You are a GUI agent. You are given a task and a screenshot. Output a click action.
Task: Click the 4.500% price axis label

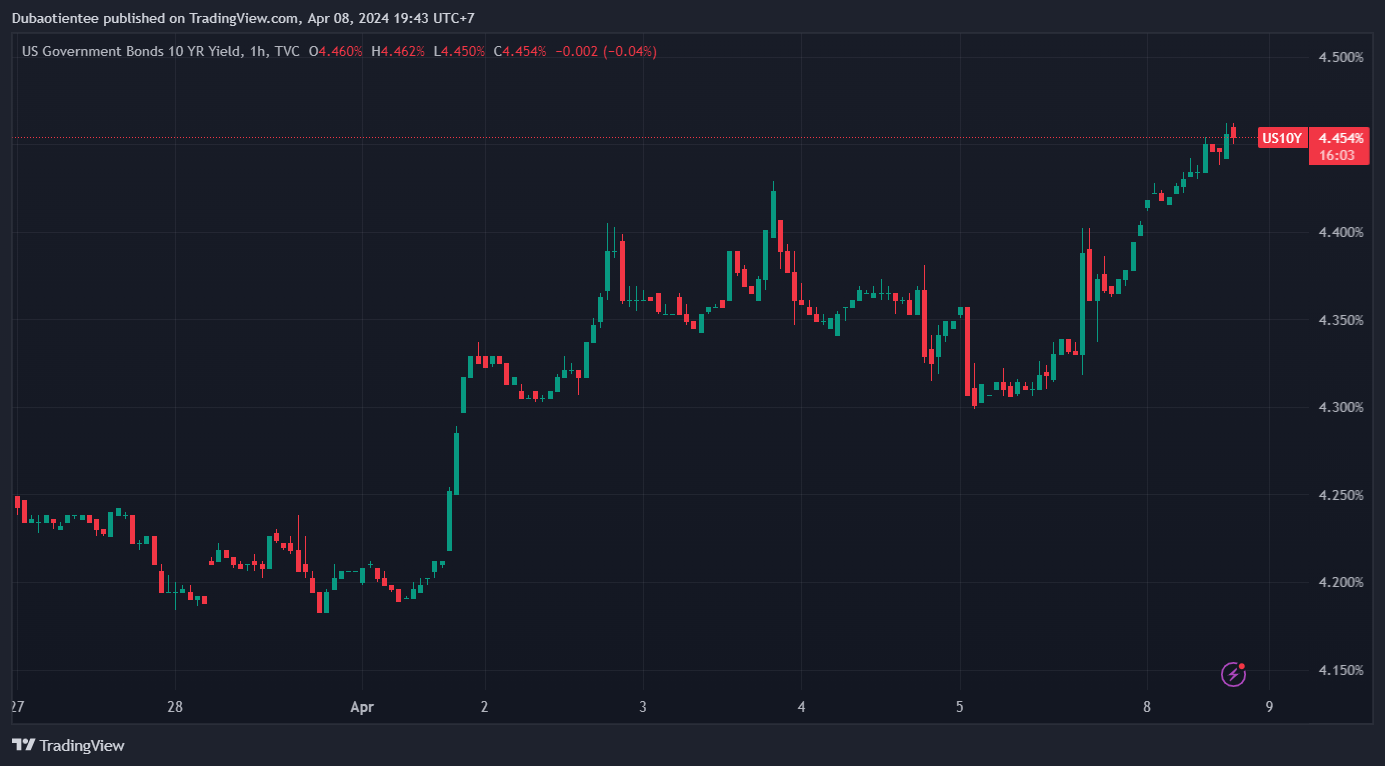(x=1341, y=58)
